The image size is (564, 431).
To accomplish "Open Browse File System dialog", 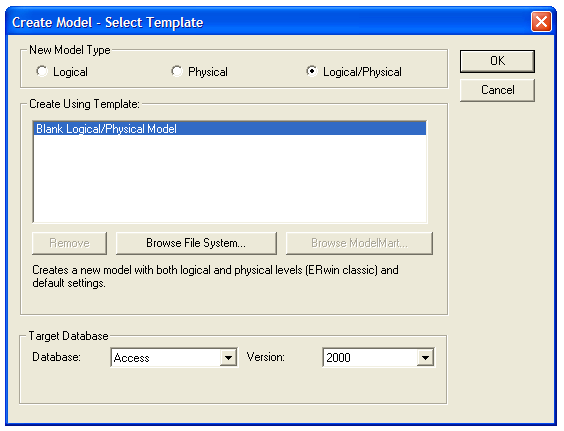I will pyautogui.click(x=196, y=243).
